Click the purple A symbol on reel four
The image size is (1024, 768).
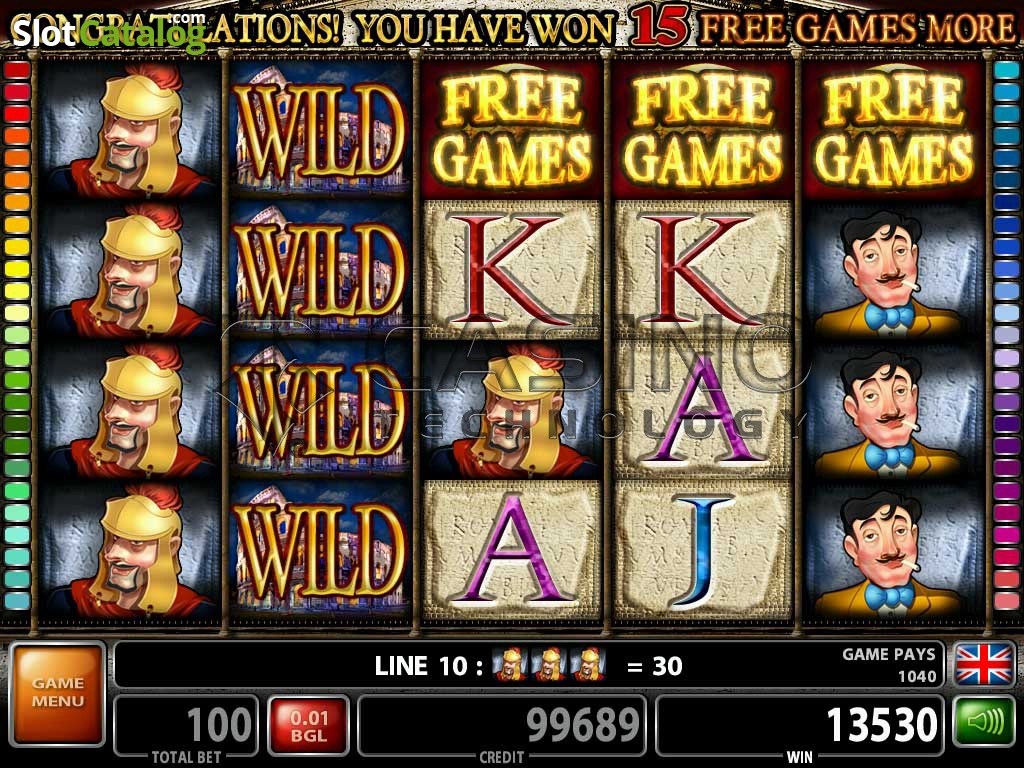[x=702, y=409]
